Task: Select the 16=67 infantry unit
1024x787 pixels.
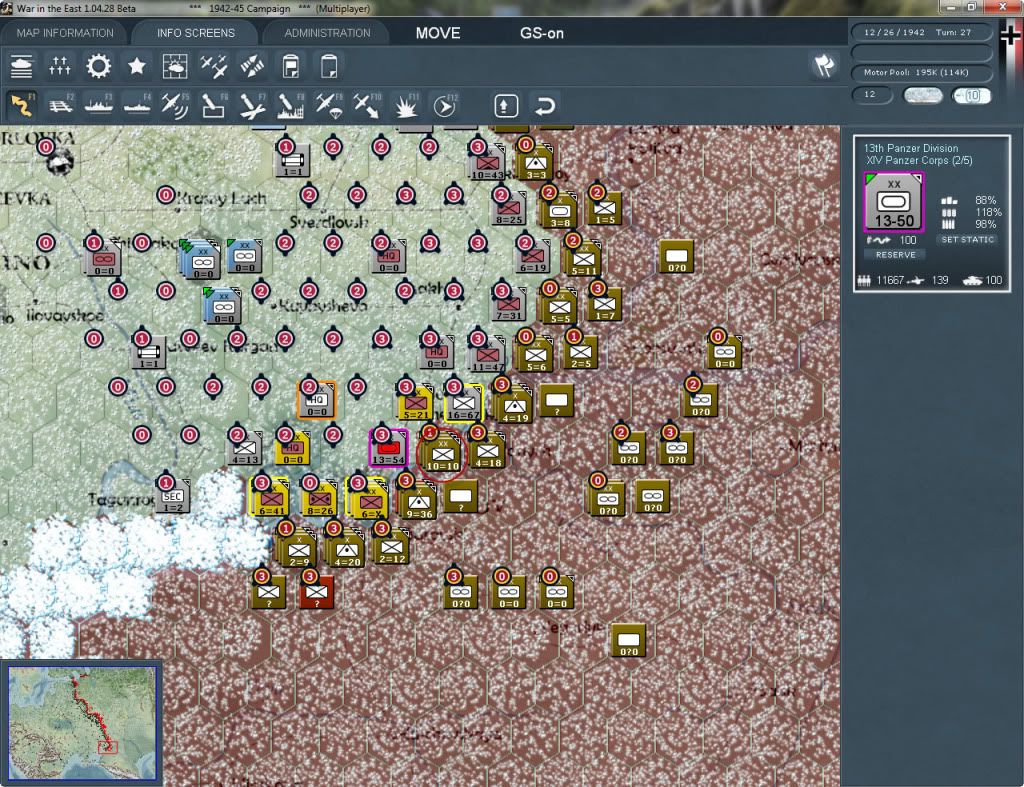Action: (x=463, y=403)
